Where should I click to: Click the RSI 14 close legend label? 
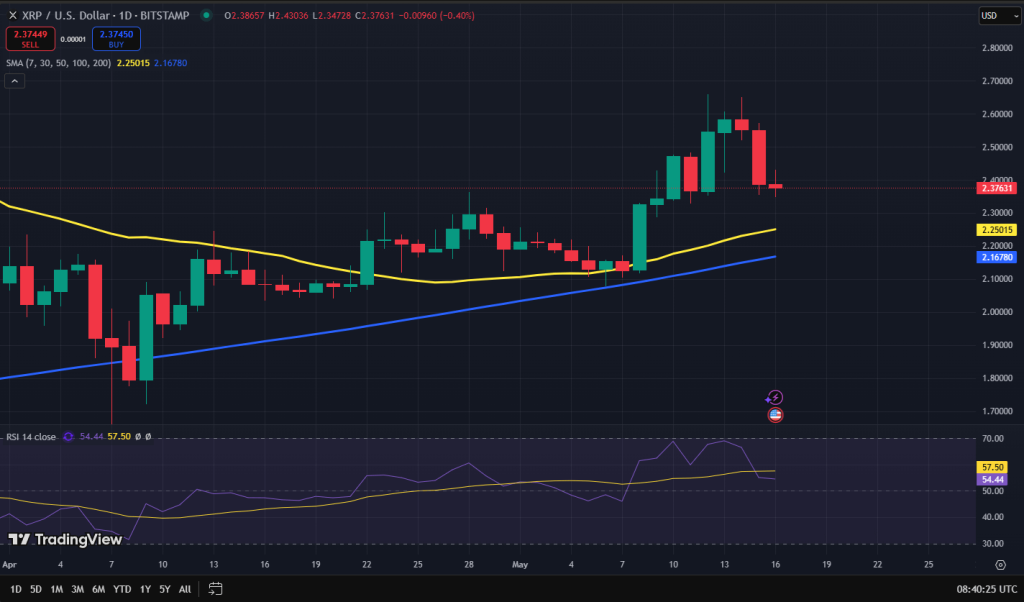click(32, 436)
